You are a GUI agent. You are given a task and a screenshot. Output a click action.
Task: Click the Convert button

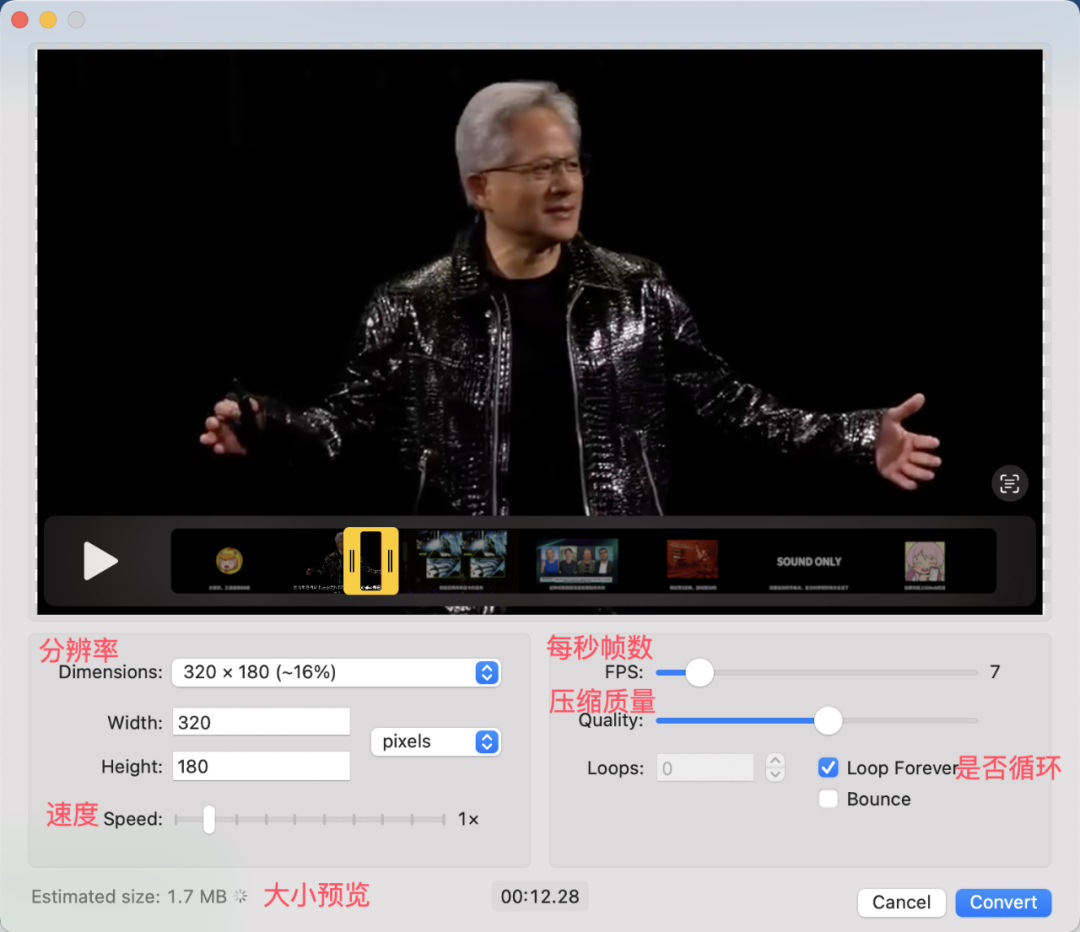click(1003, 902)
